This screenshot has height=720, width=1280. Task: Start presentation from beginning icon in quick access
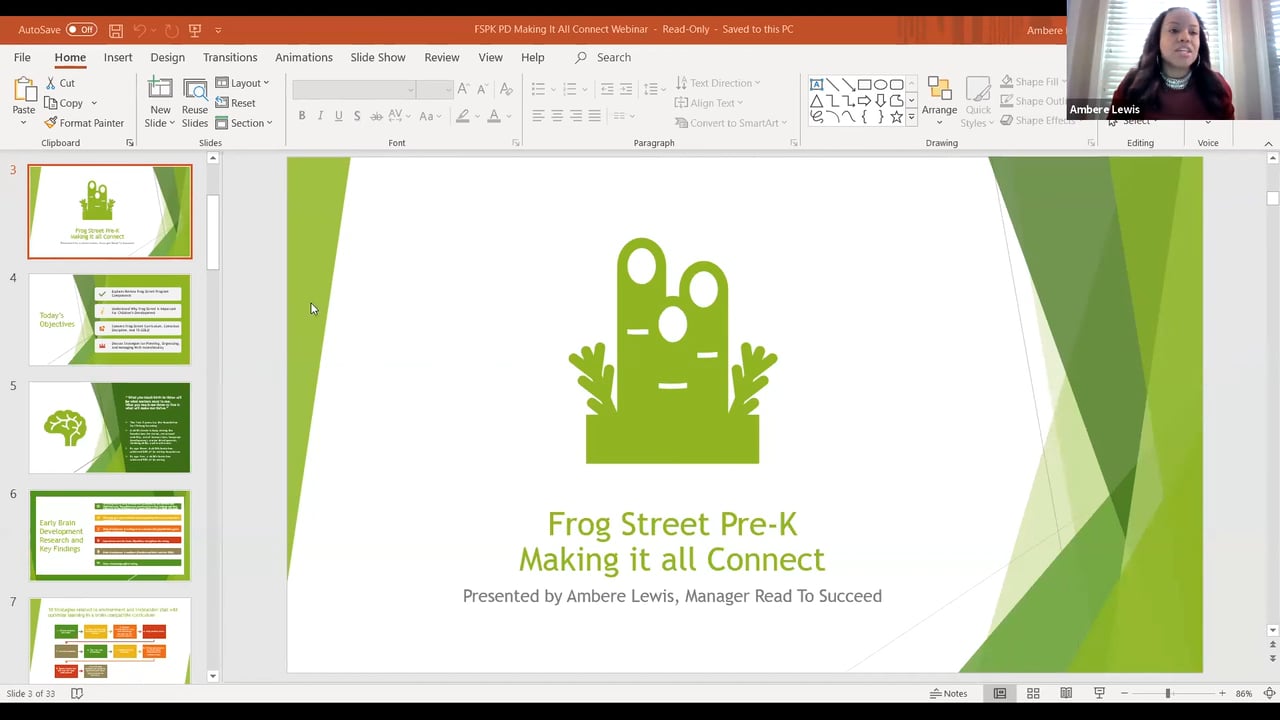pos(194,30)
